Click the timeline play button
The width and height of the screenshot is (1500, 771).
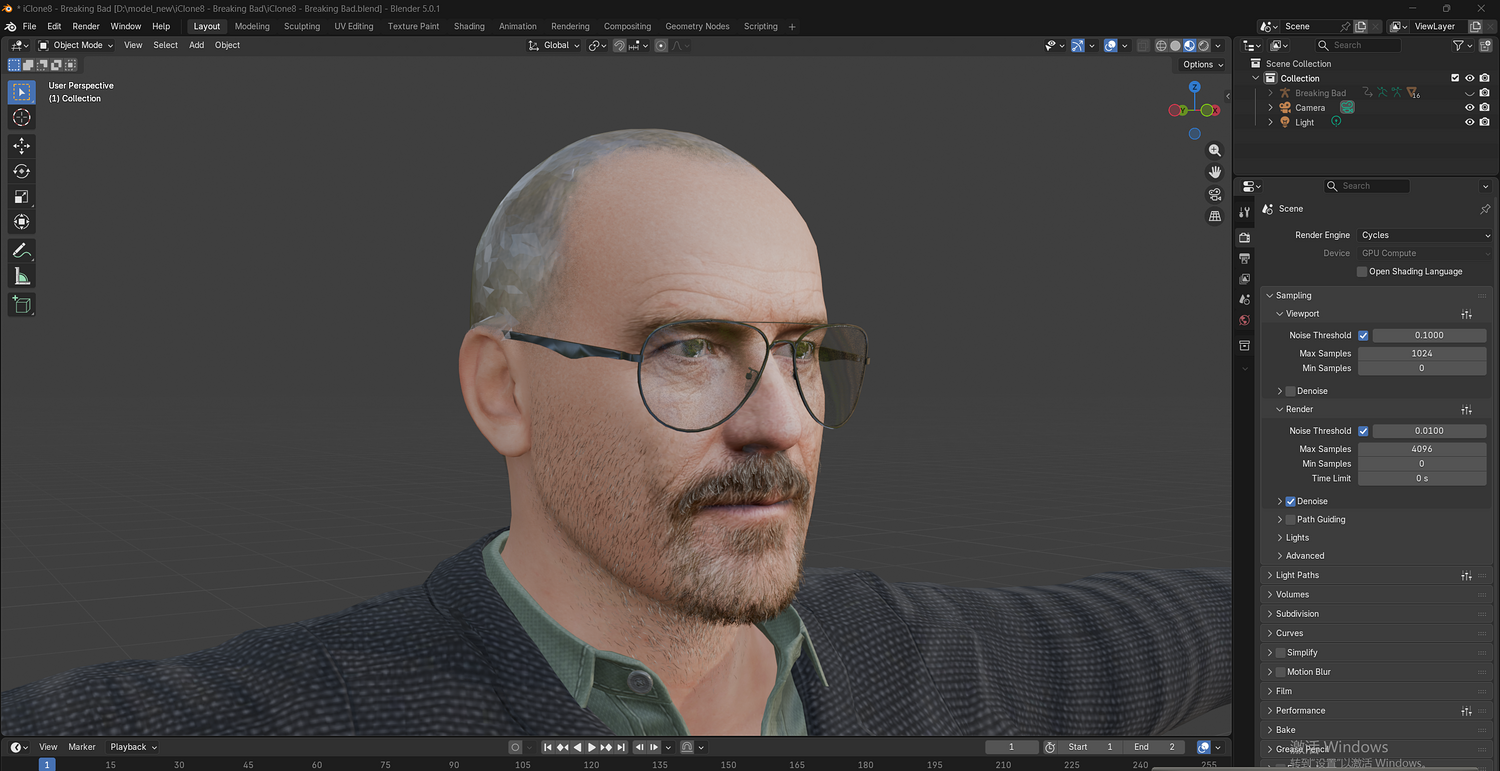(592, 748)
